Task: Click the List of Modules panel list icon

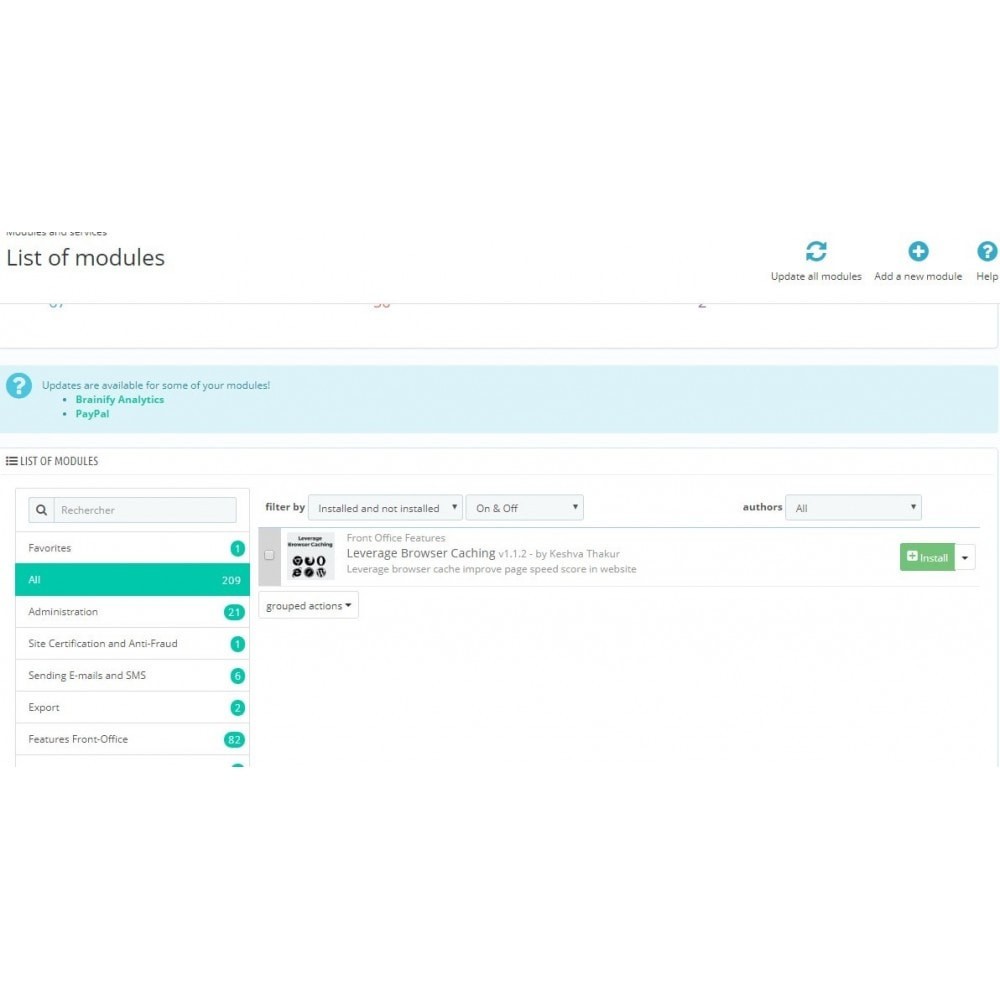Action: pyautogui.click(x=11, y=461)
